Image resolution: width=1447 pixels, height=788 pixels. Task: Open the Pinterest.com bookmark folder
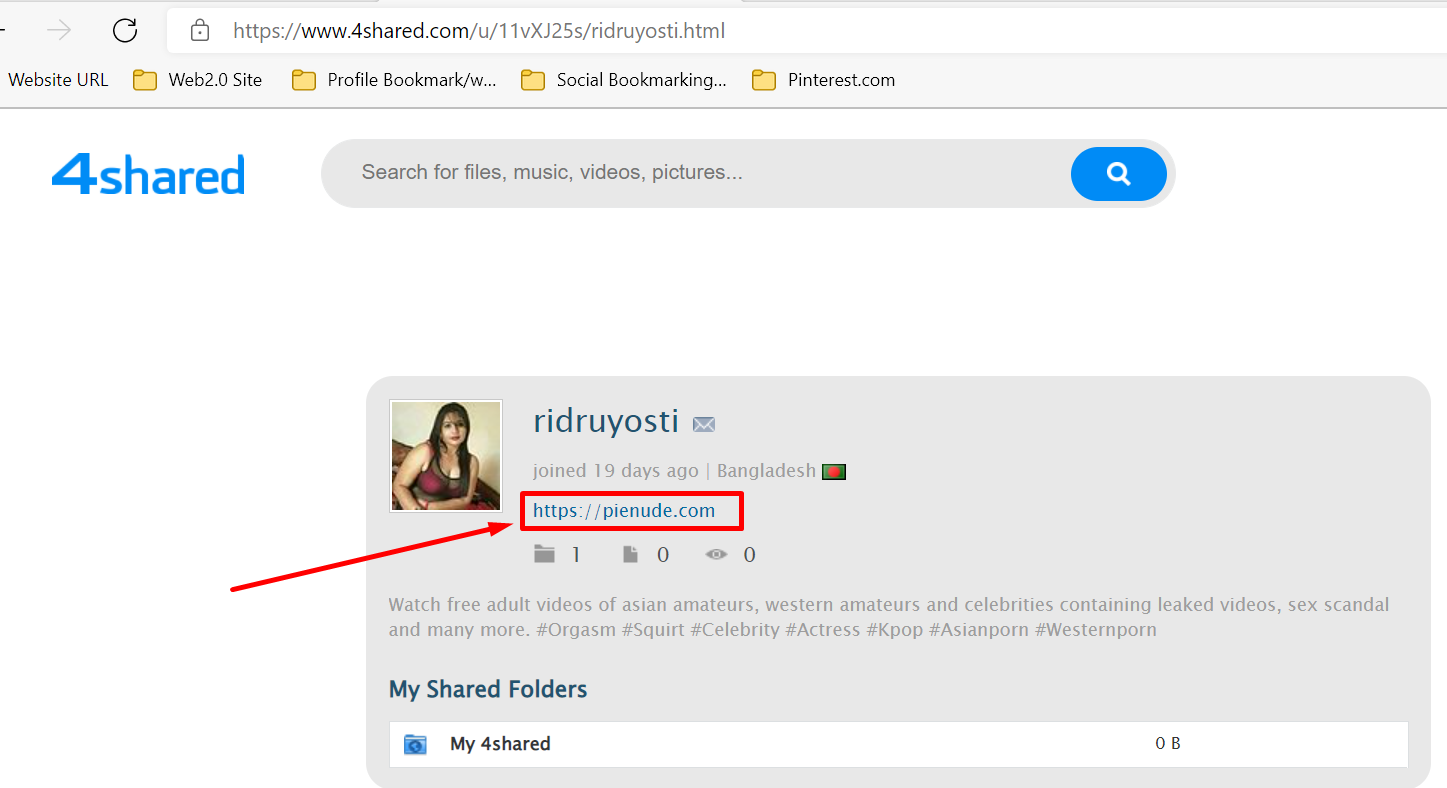(824, 80)
